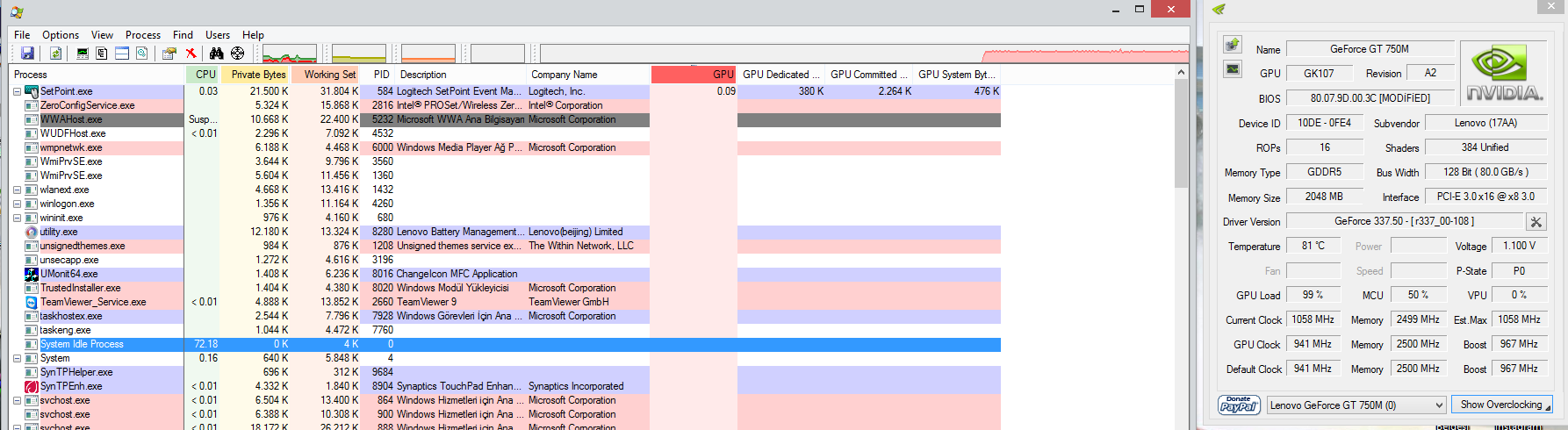This screenshot has width=1568, height=430.
Task: Sort by the GPU Dedicated column header
Action: pos(781,75)
